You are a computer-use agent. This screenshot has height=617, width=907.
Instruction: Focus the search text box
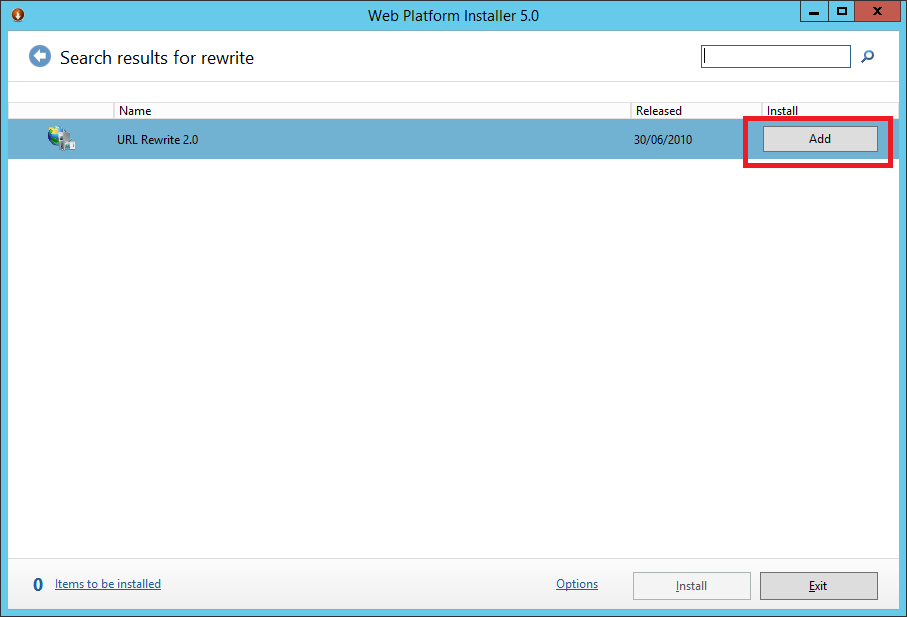[775, 57]
